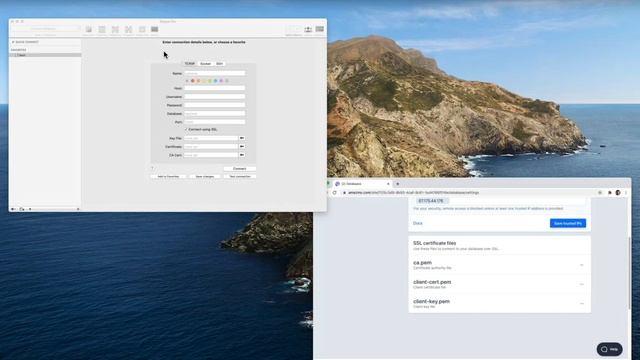
Task: Click the Username input field
Action: [215, 97]
